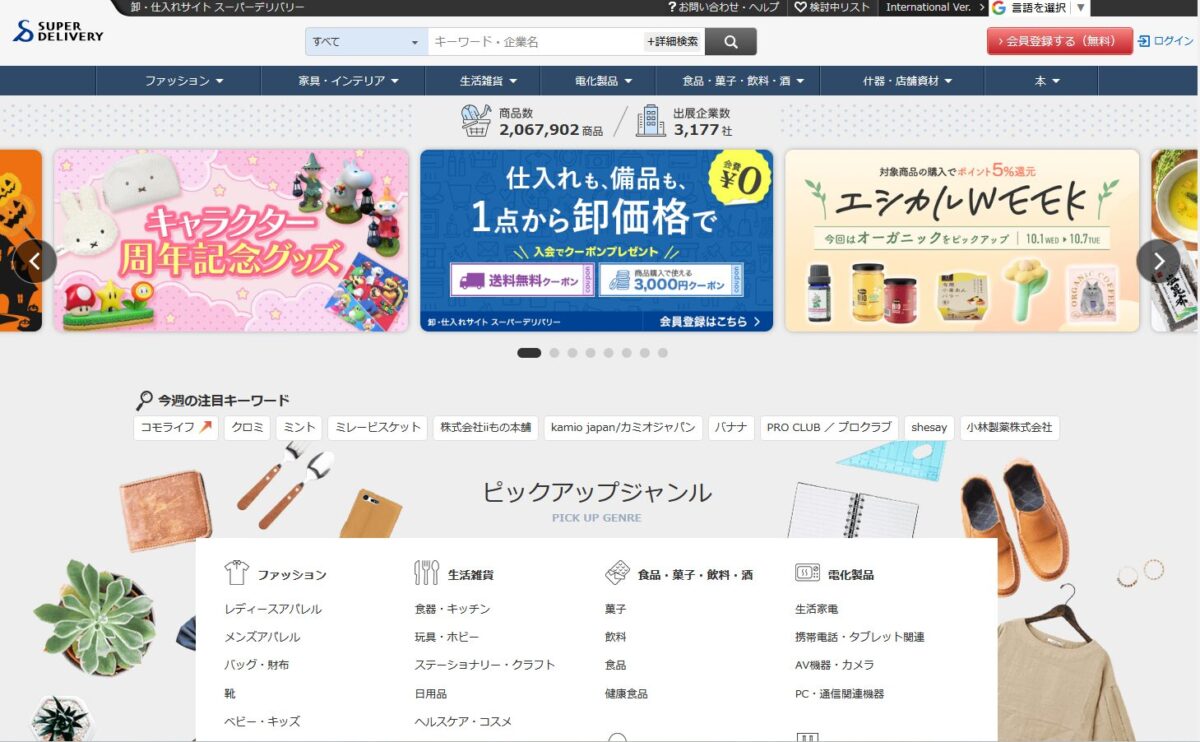Screen dimensions: 1200x742
Task: Open お問い合わせ・ヘルプ help link
Action: pos(723,7)
